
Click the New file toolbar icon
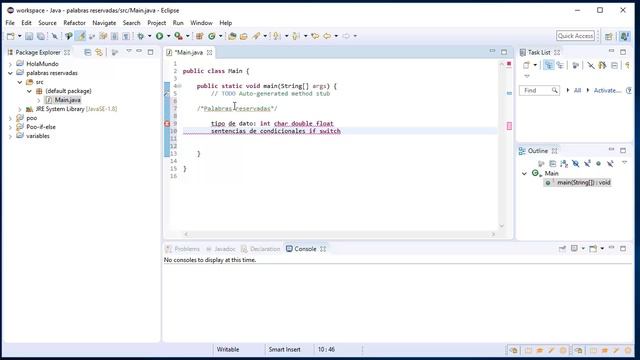[11, 36]
